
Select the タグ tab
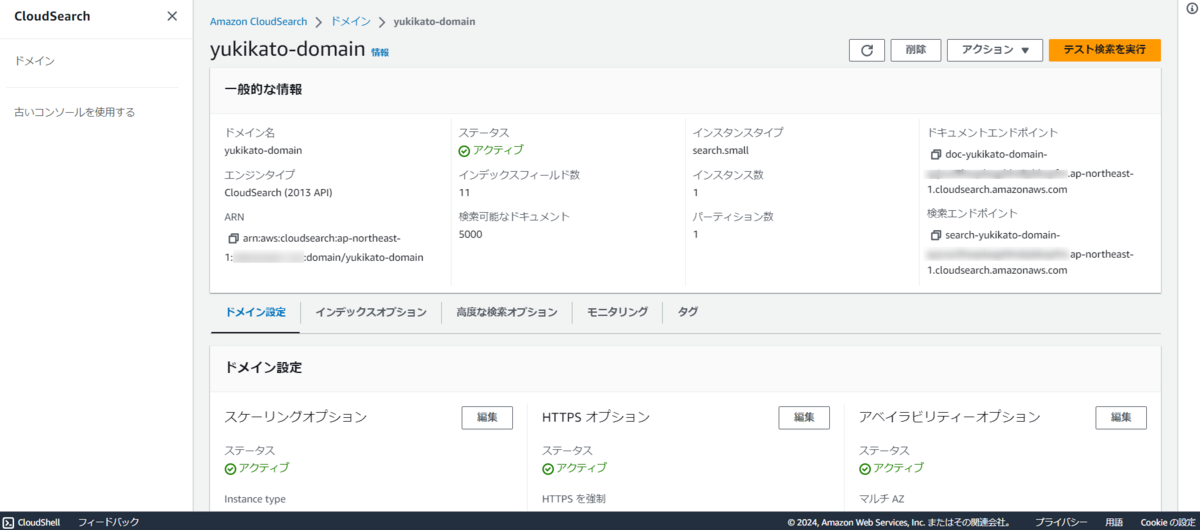[x=688, y=312]
